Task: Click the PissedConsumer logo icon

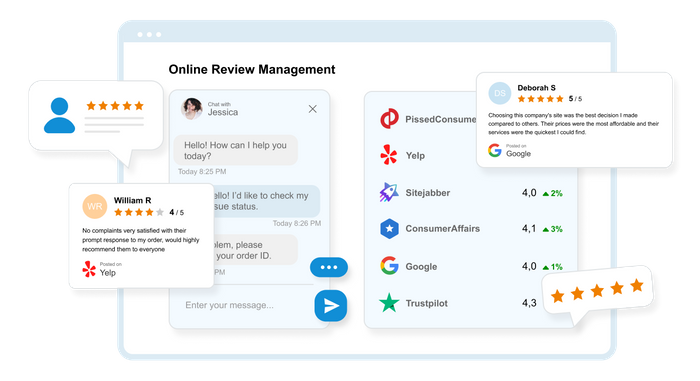Action: [x=389, y=119]
